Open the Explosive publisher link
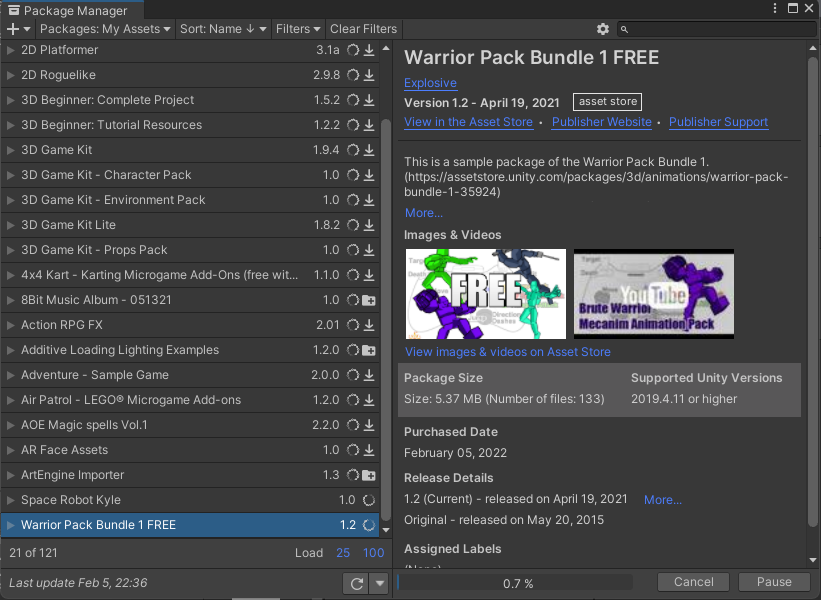The image size is (821, 600). tap(430, 83)
